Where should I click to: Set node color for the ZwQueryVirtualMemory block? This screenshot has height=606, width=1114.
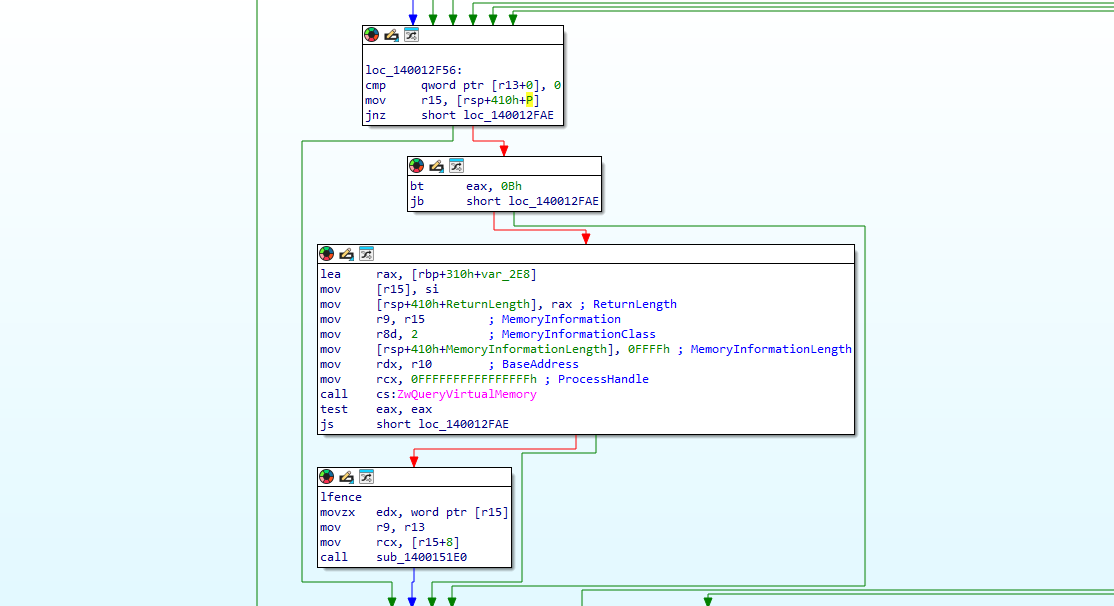(326, 254)
